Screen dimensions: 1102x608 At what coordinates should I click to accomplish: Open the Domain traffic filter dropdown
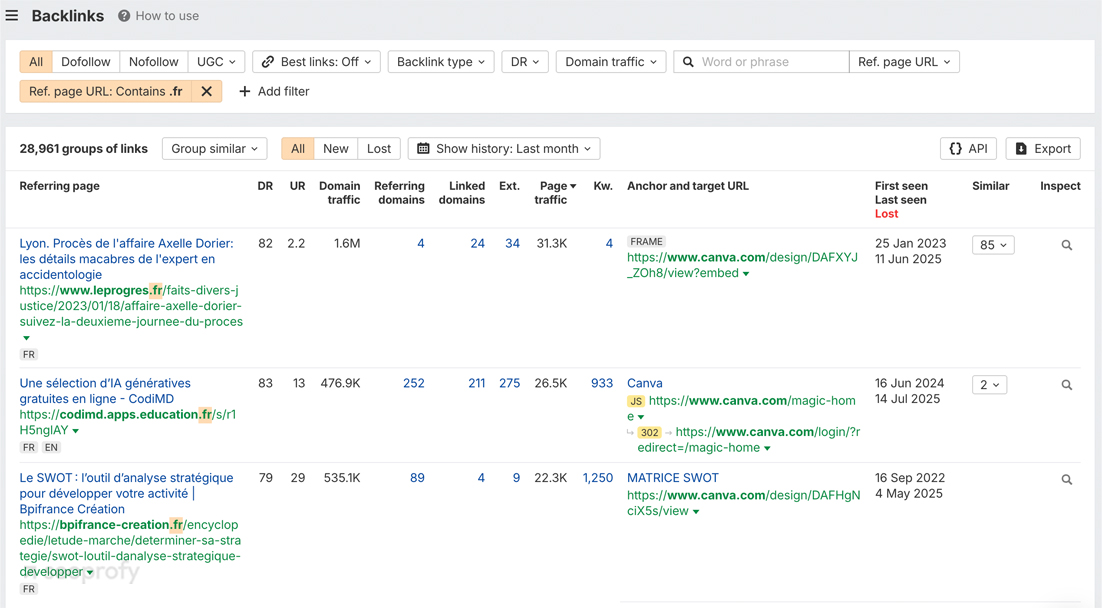[611, 62]
